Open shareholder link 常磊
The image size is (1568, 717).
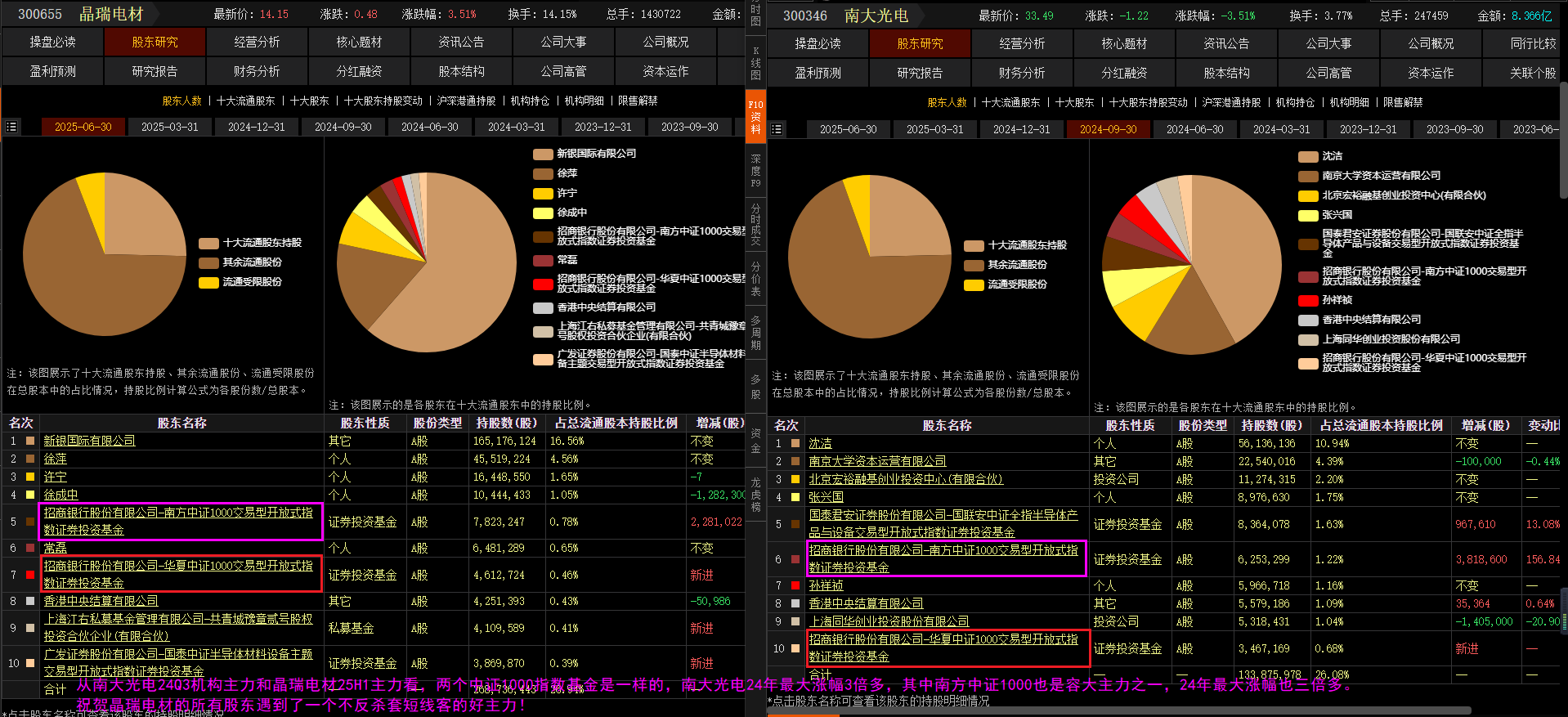[56, 548]
